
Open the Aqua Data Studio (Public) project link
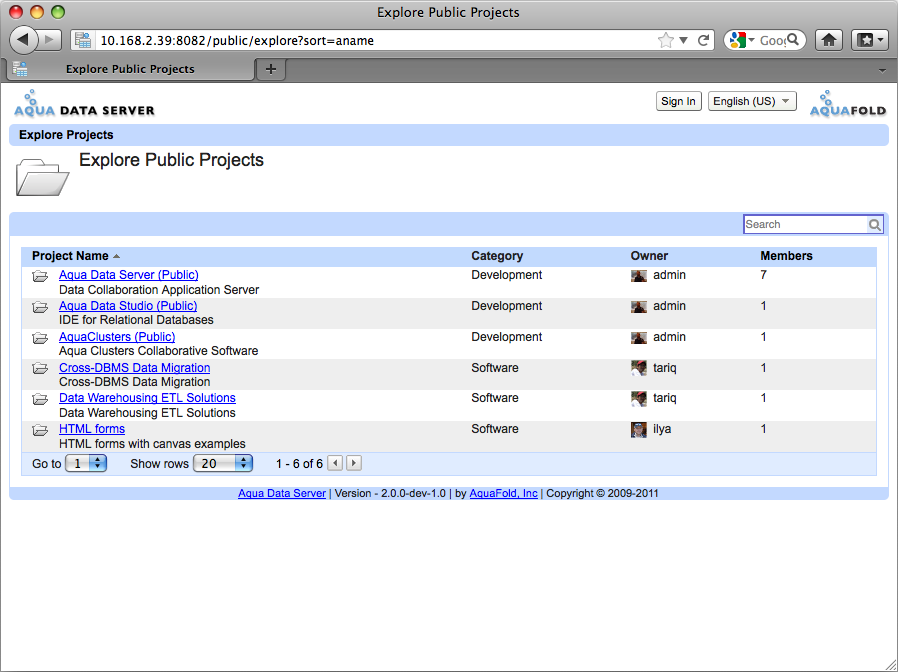coord(128,306)
